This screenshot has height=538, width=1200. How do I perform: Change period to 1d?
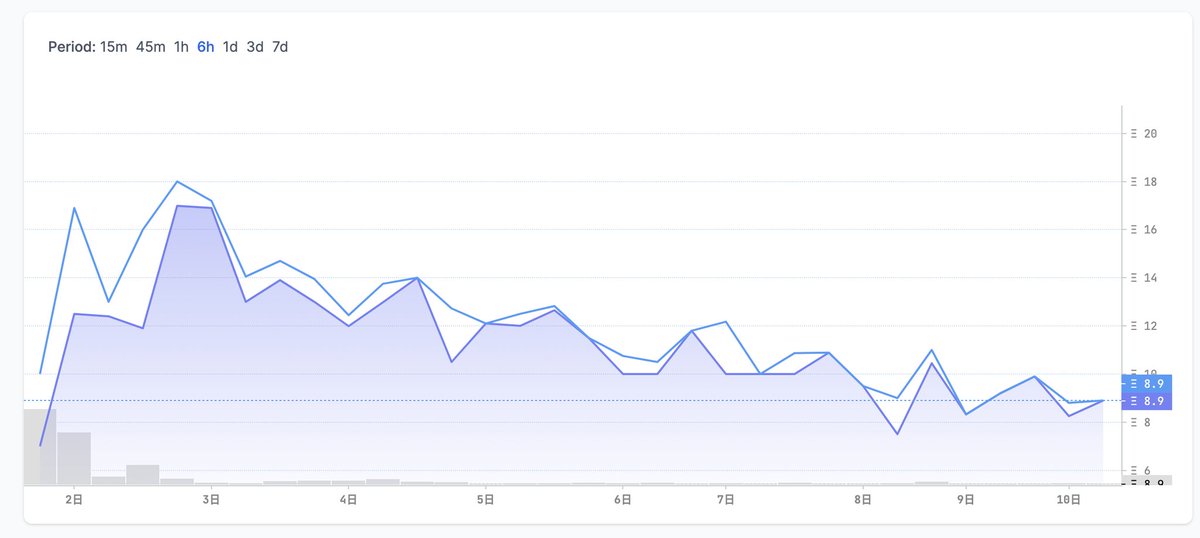[x=230, y=47]
